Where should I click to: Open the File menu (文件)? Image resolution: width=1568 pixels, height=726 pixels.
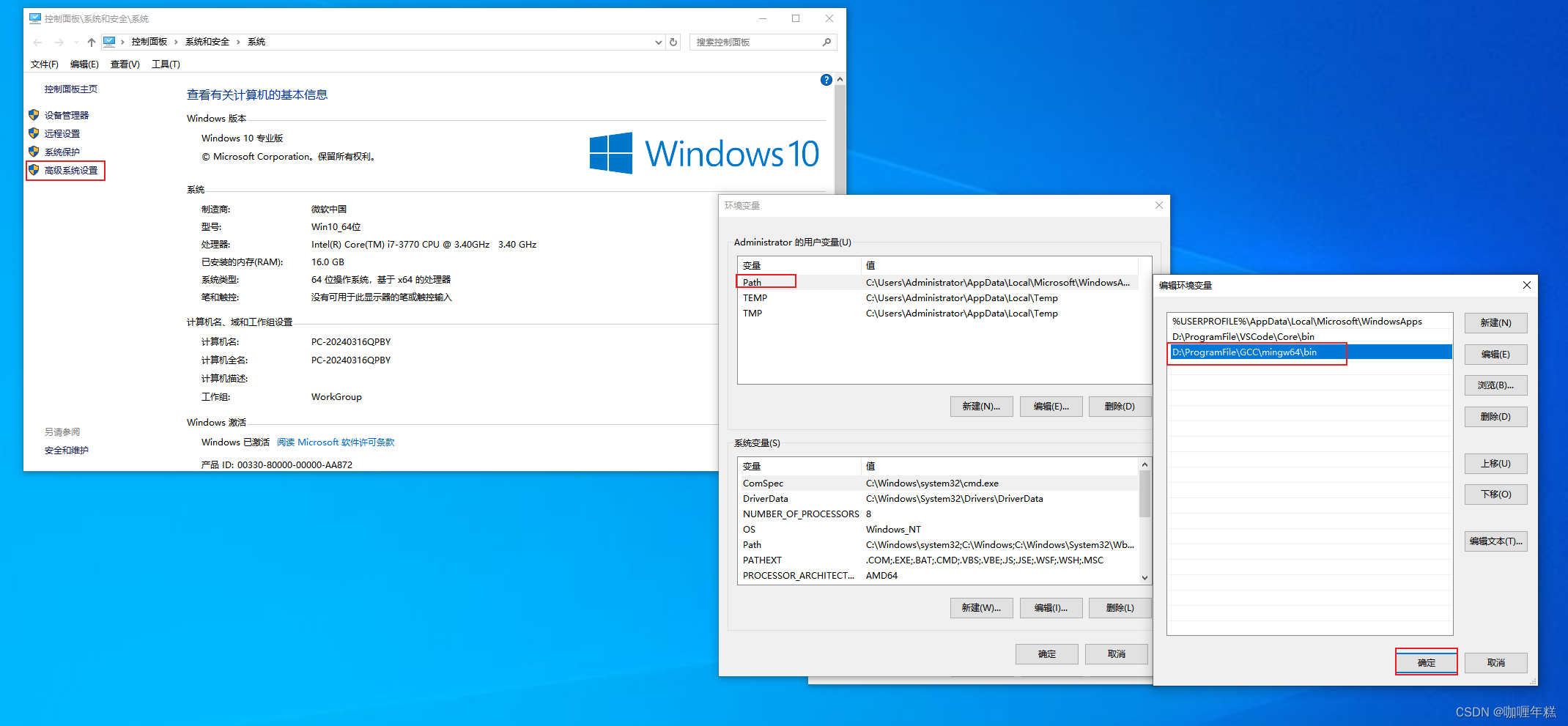pyautogui.click(x=45, y=64)
